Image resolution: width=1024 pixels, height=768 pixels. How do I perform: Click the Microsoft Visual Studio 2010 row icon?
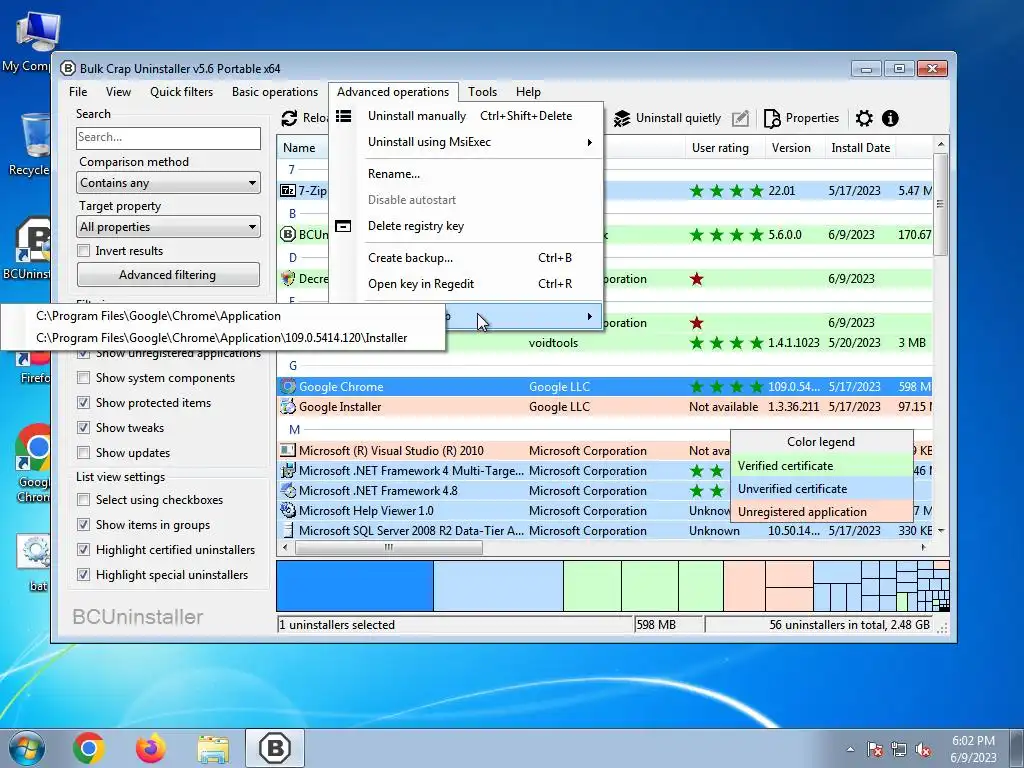click(287, 451)
